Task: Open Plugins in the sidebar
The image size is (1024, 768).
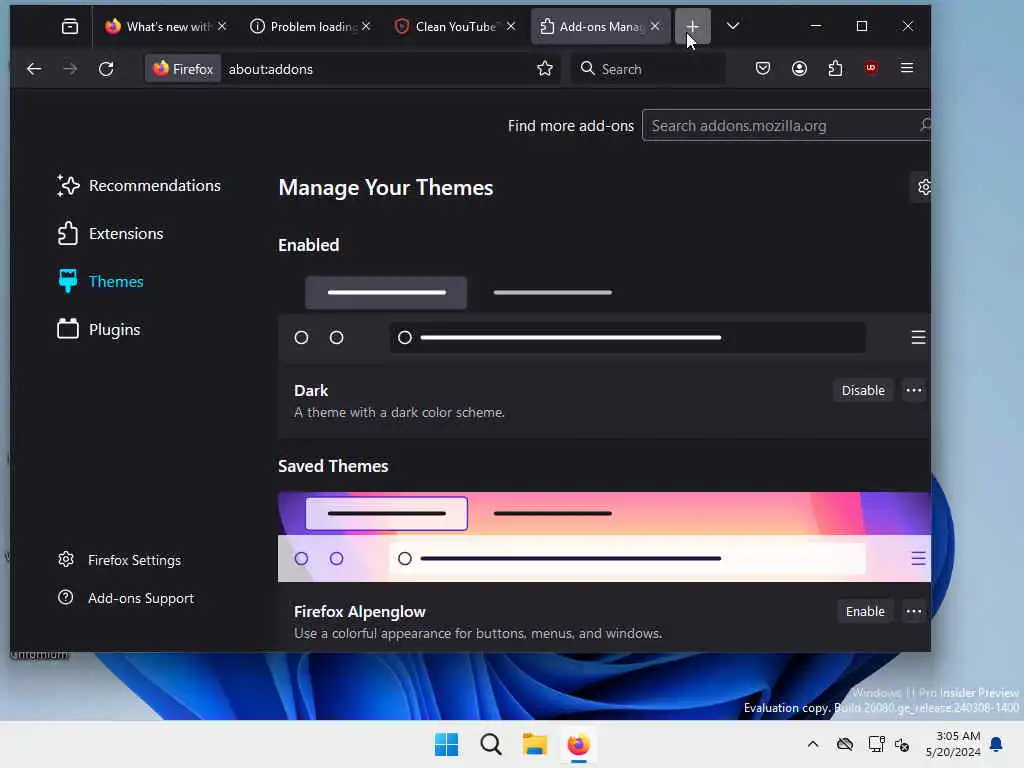Action: coord(99,329)
